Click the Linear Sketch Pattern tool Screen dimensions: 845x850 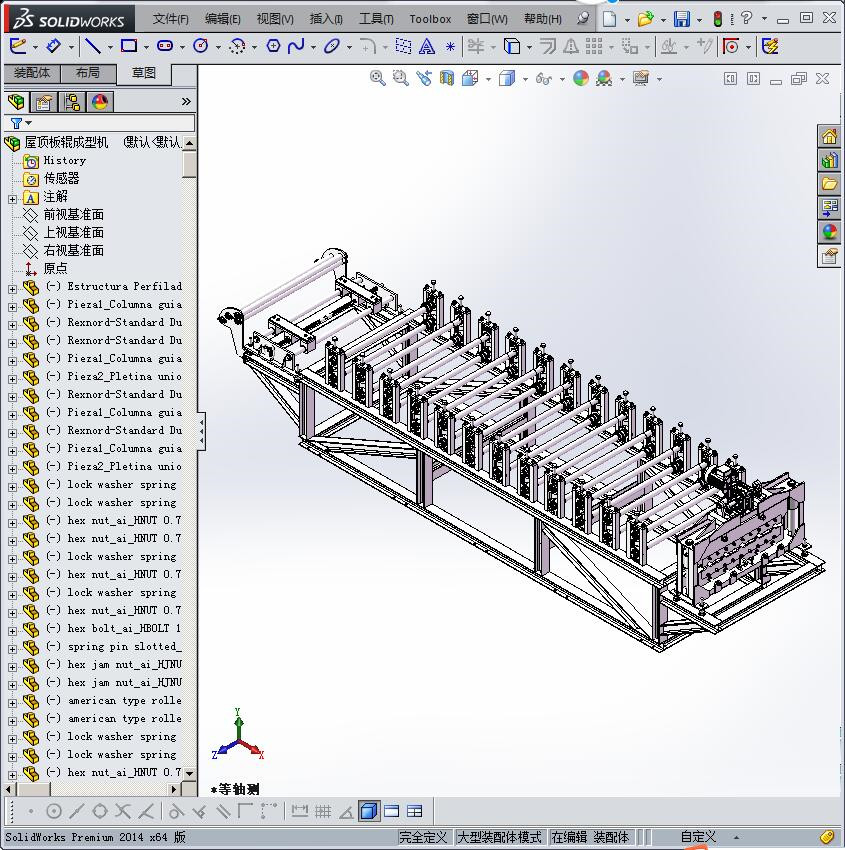(x=594, y=47)
